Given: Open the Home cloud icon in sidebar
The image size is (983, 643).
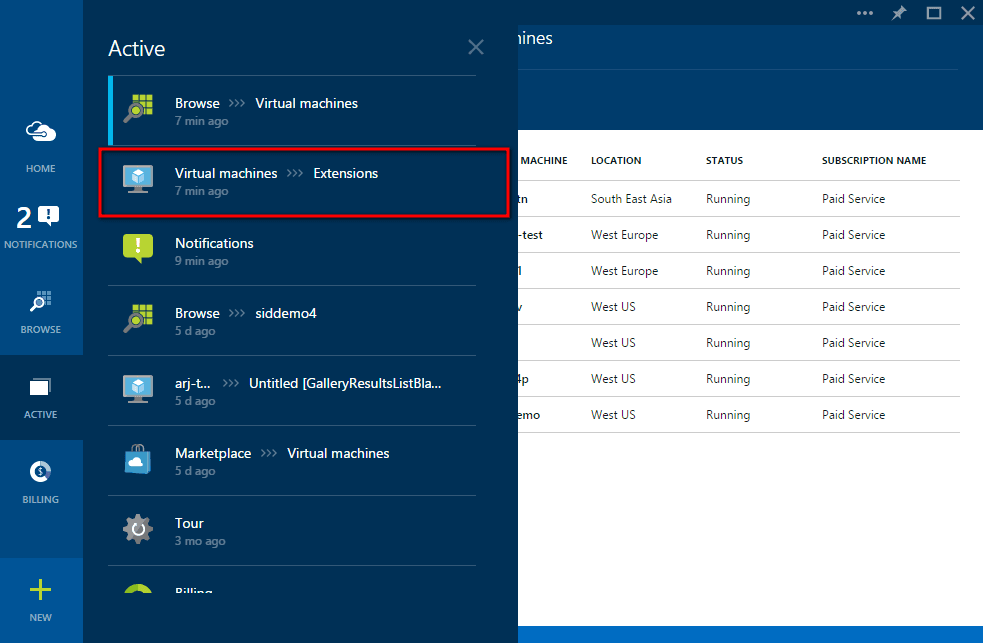Looking at the screenshot, I should click(x=41, y=145).
